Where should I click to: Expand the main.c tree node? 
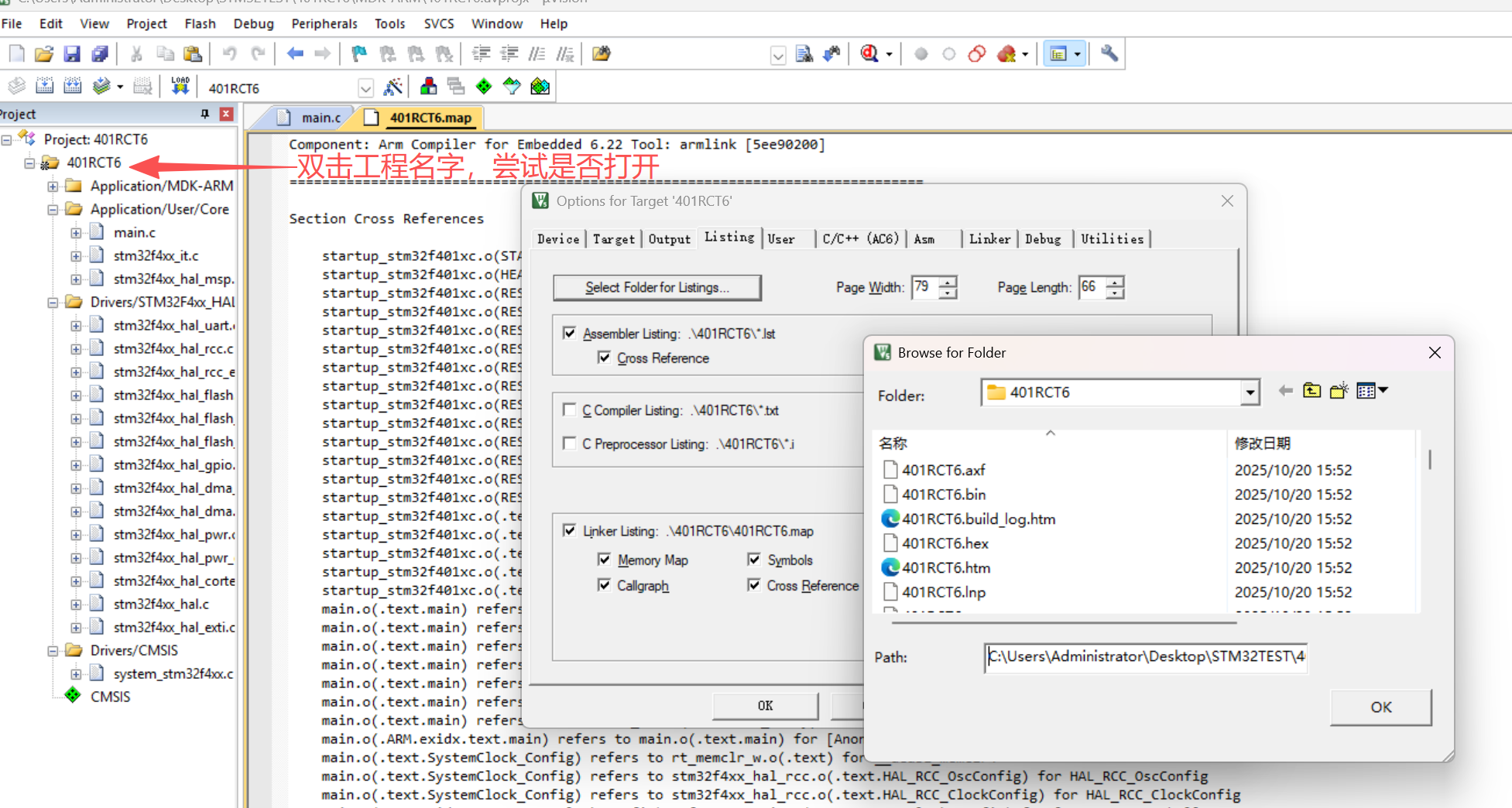click(76, 233)
